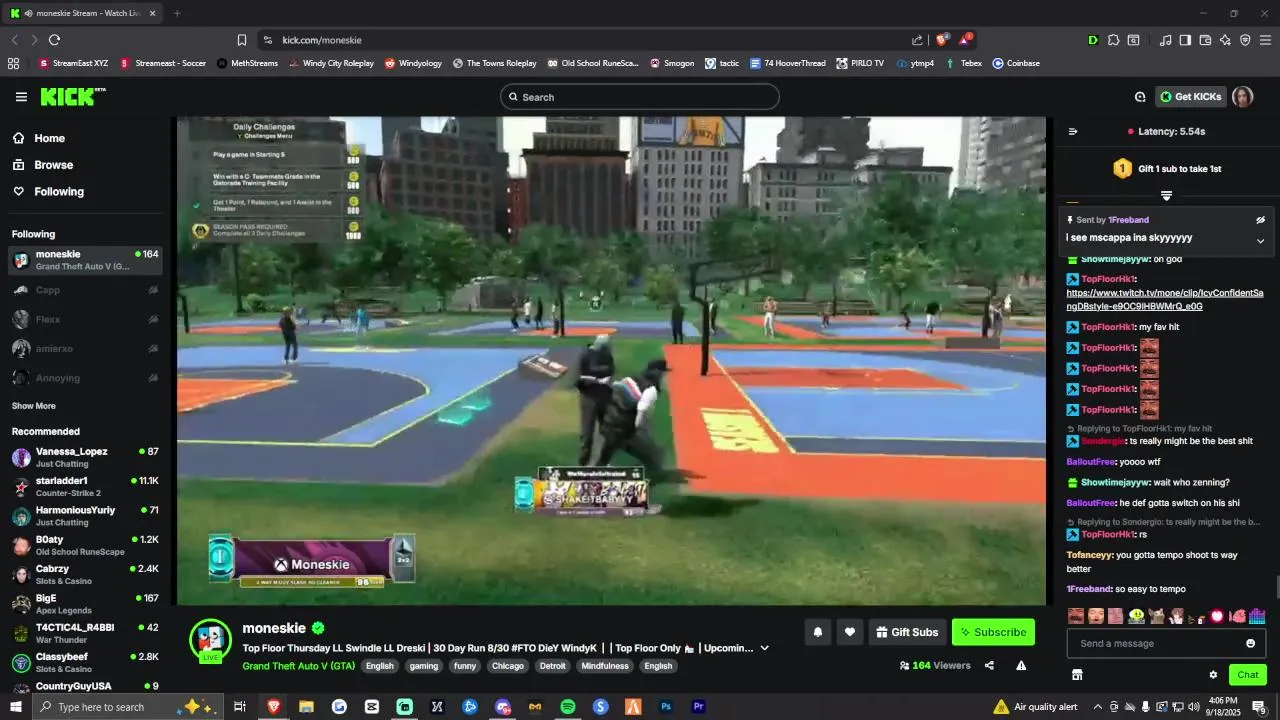This screenshot has height=720, width=1280.
Task: Click Get KICKs button
Action: point(1191,97)
